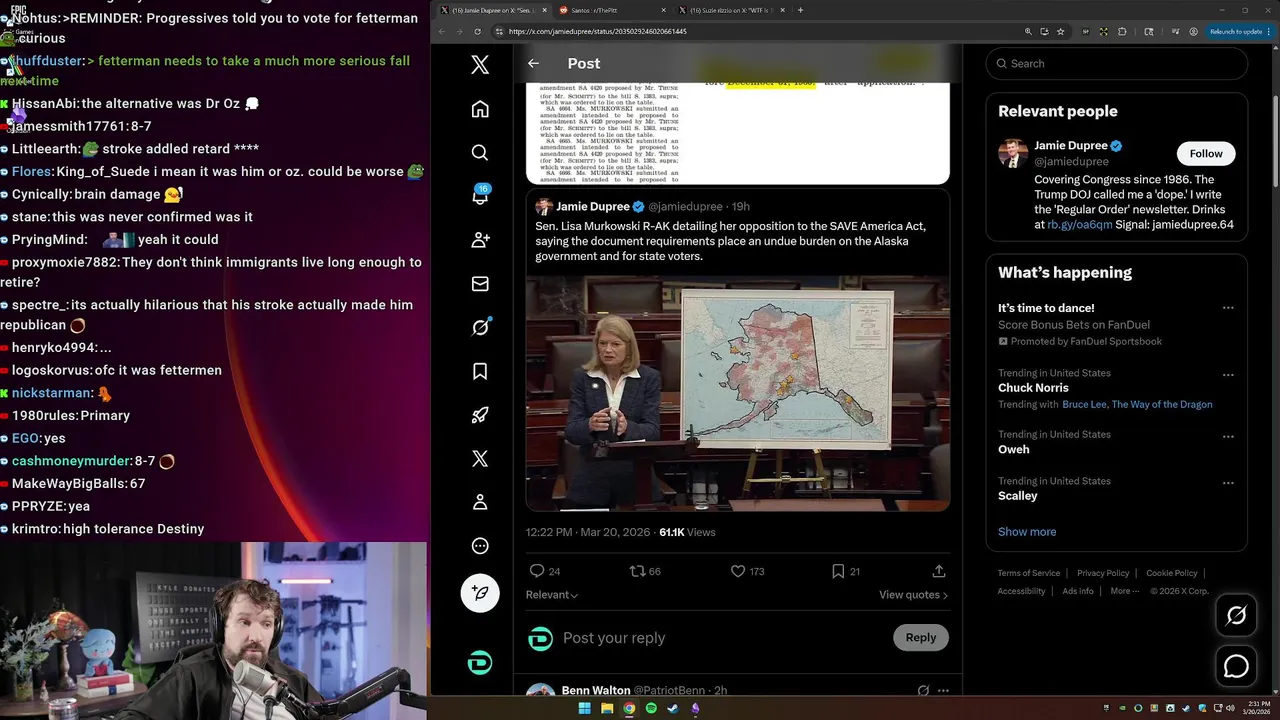Bookmark this page with the star icon
Viewport: 1280px width, 720px height.
(1061, 31)
